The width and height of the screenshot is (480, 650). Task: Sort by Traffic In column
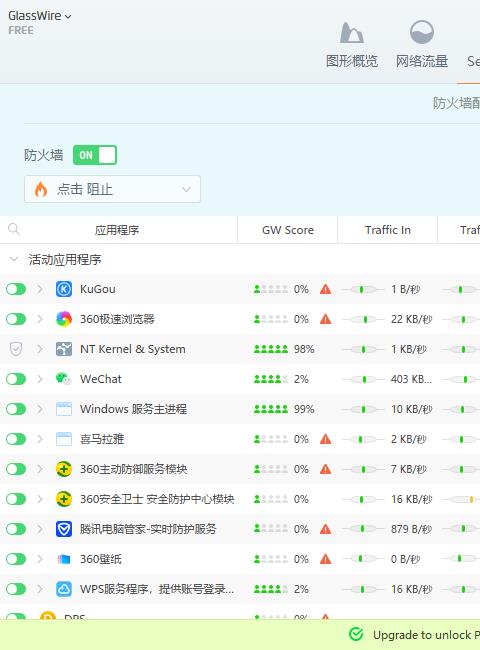point(388,230)
